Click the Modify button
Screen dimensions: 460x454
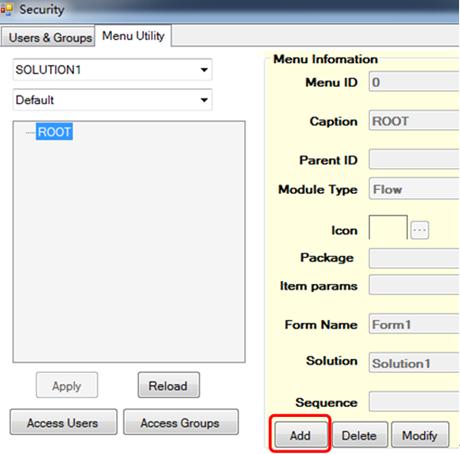coord(420,435)
